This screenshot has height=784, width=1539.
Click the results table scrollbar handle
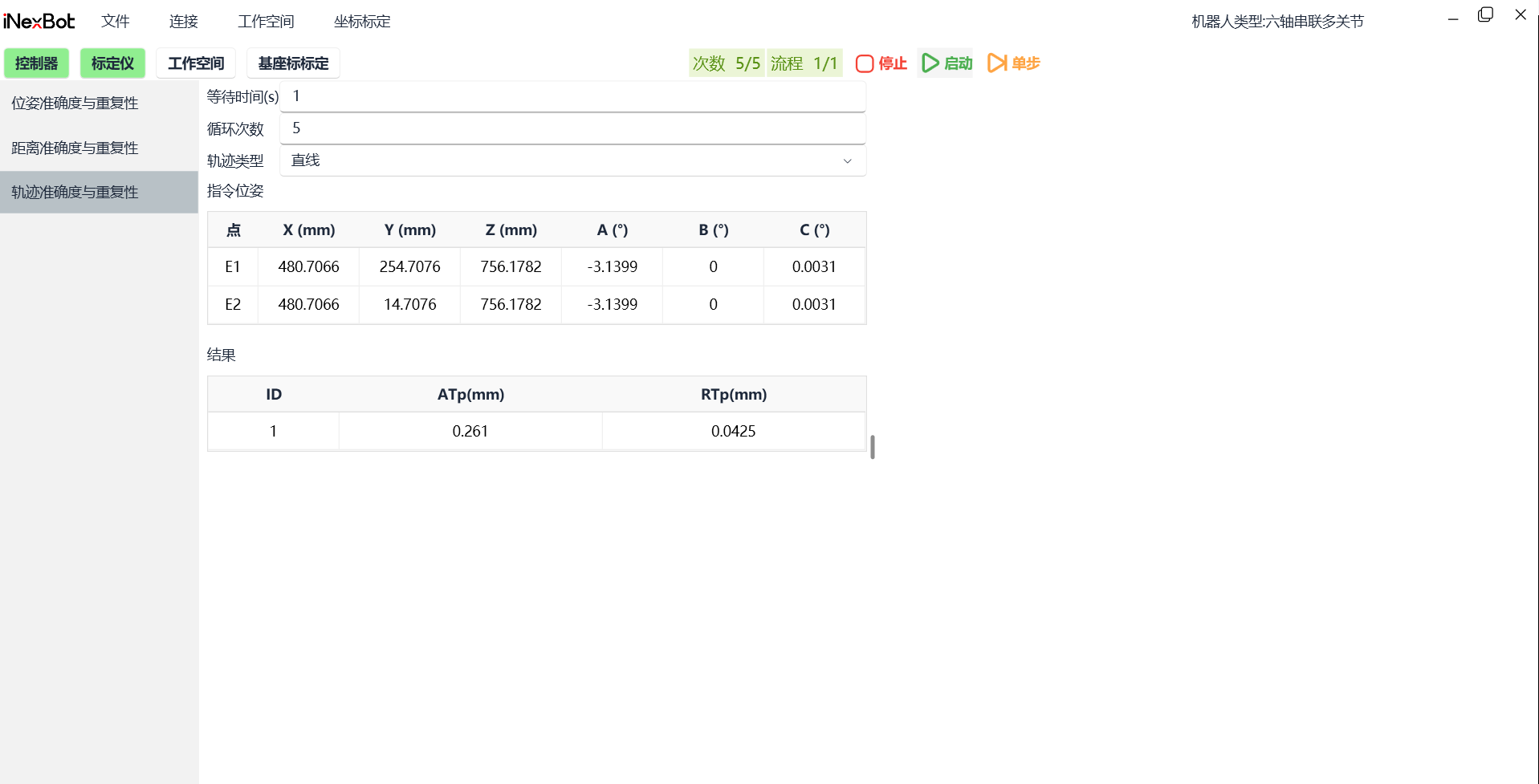[873, 447]
